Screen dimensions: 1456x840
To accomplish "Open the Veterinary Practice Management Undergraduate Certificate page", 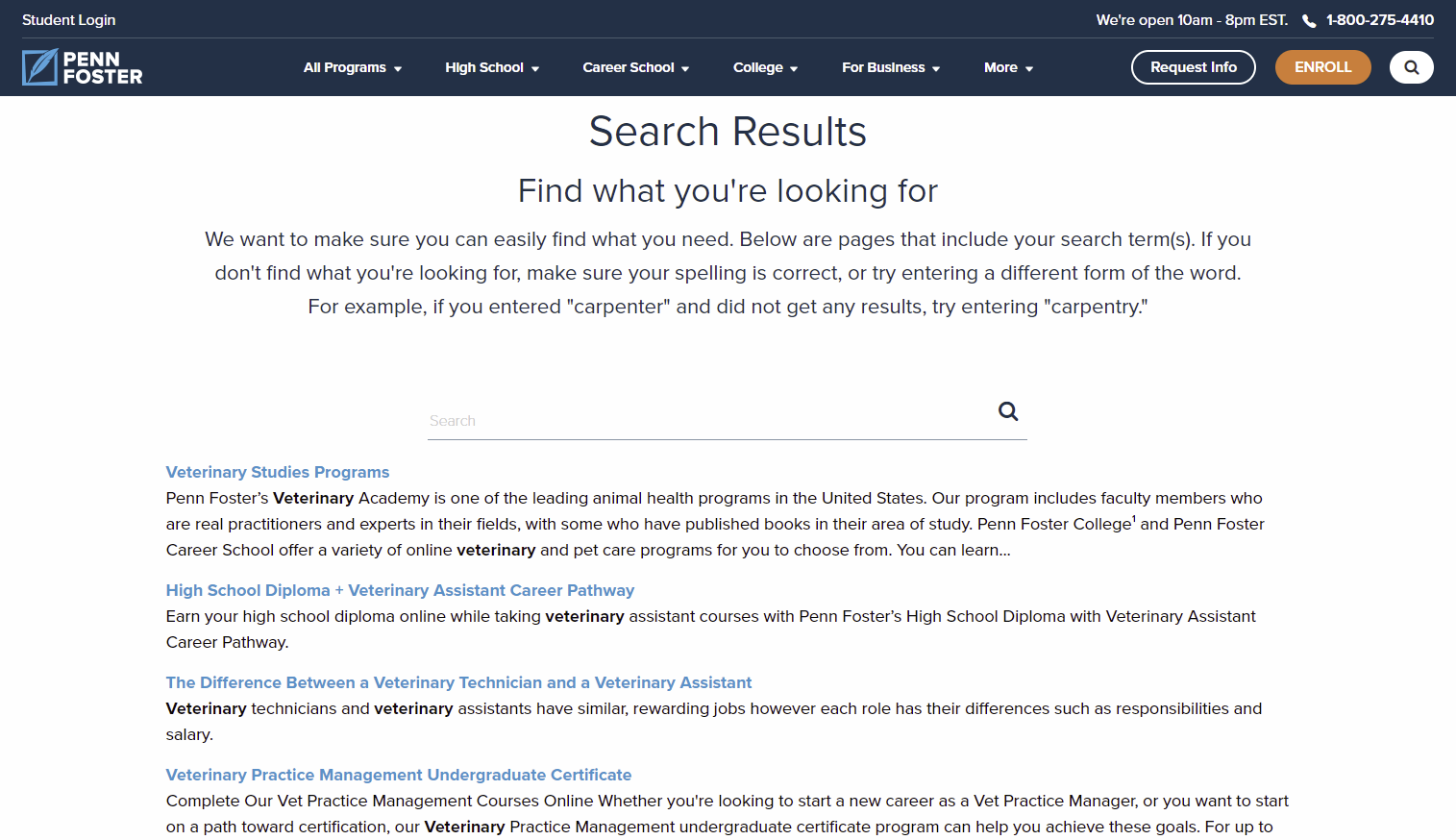I will [x=398, y=775].
